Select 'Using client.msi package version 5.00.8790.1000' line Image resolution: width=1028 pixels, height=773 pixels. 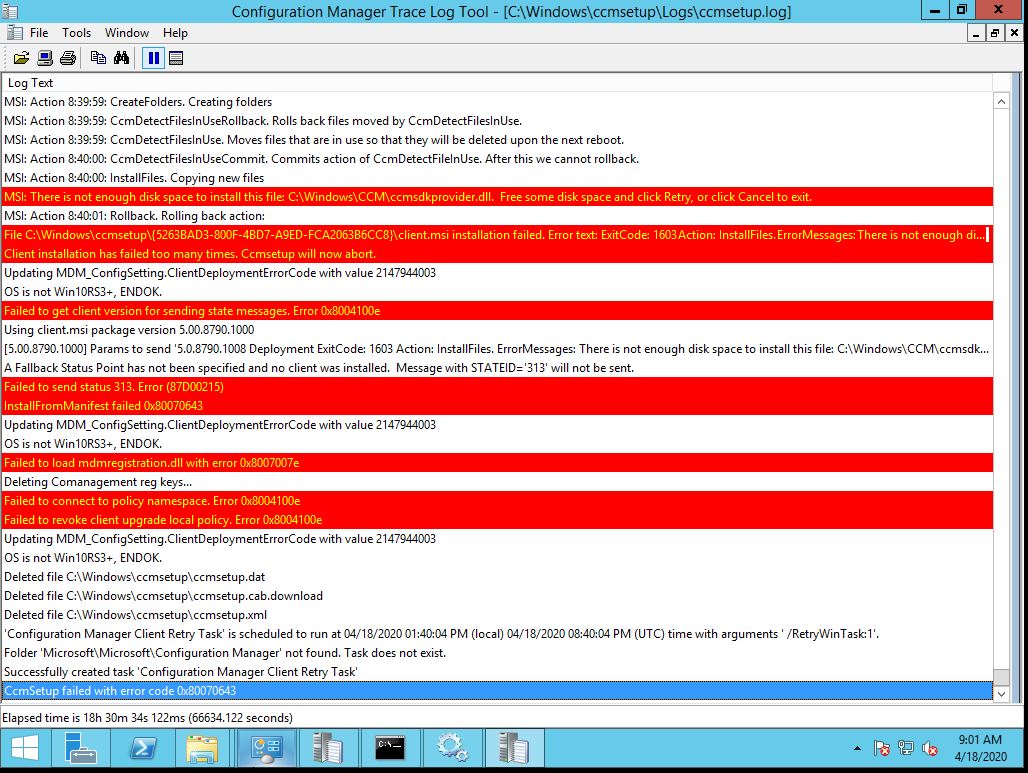[497, 330]
